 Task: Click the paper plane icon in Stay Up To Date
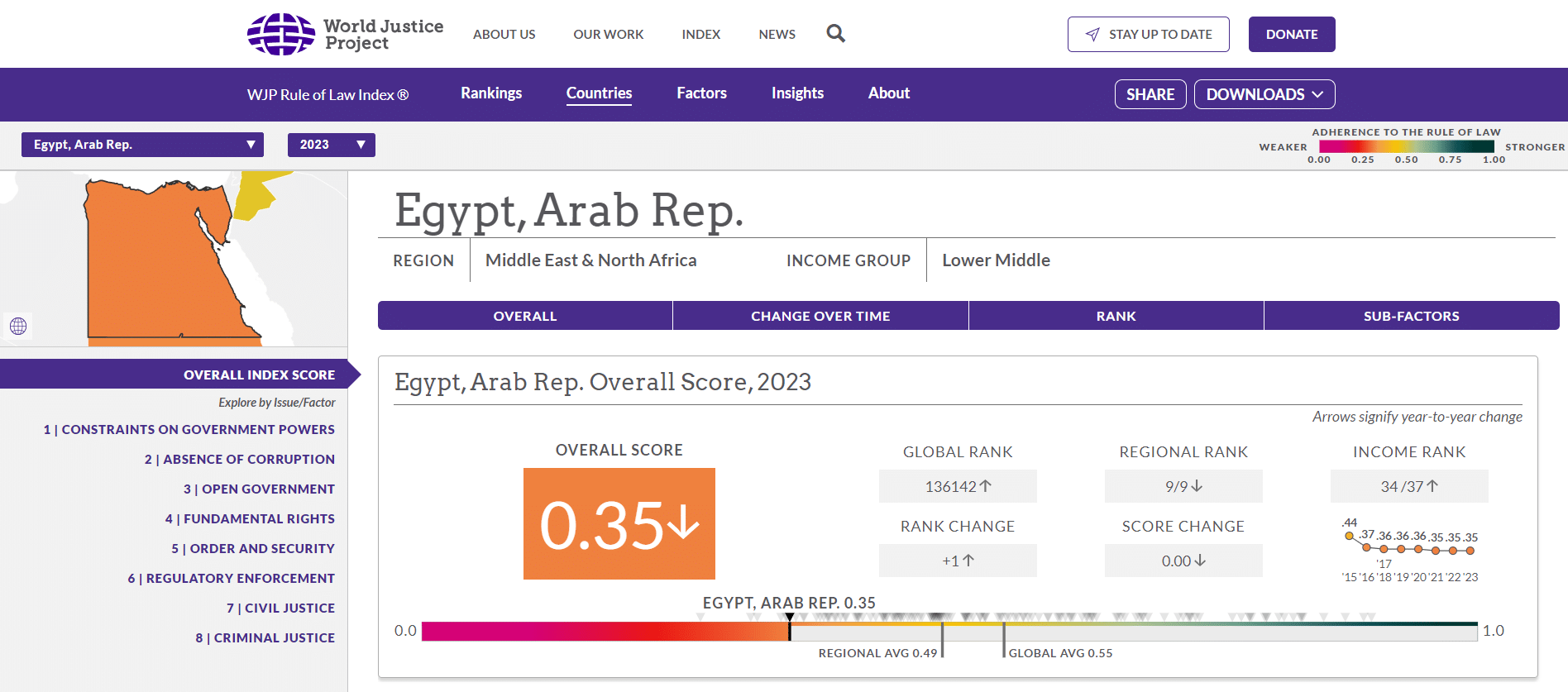(1092, 34)
